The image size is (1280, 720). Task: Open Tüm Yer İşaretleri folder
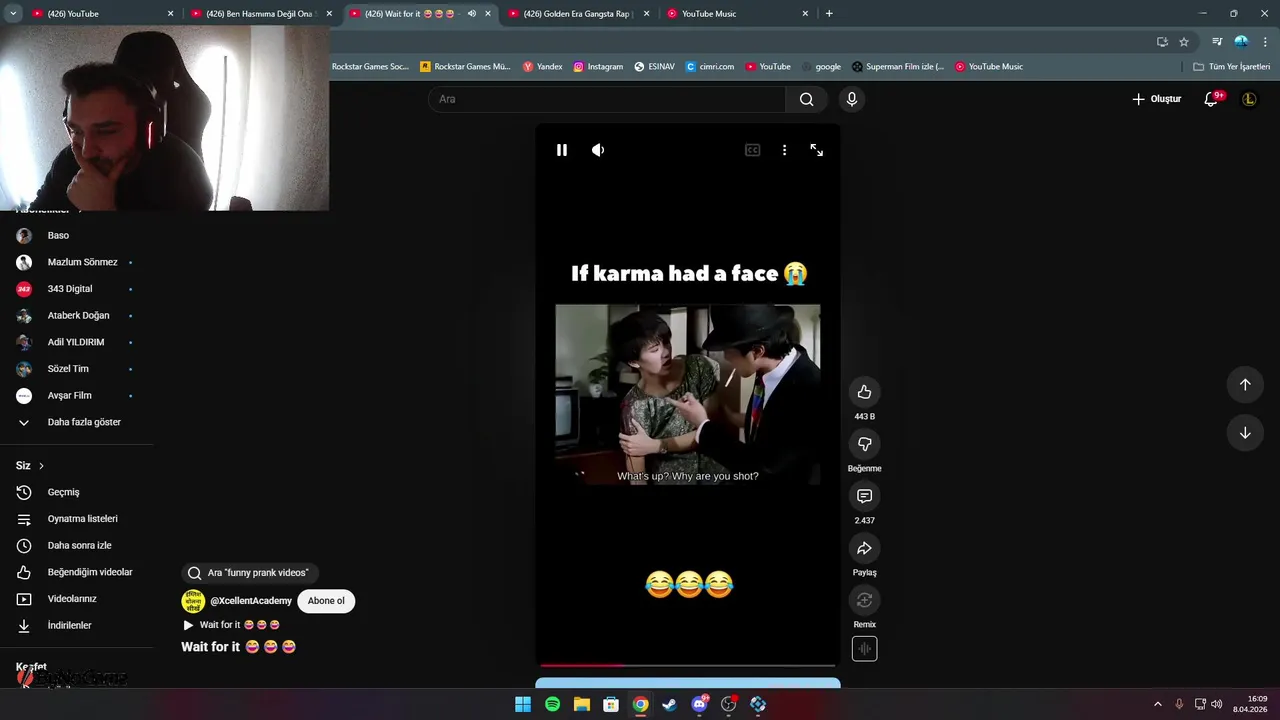click(x=1232, y=67)
